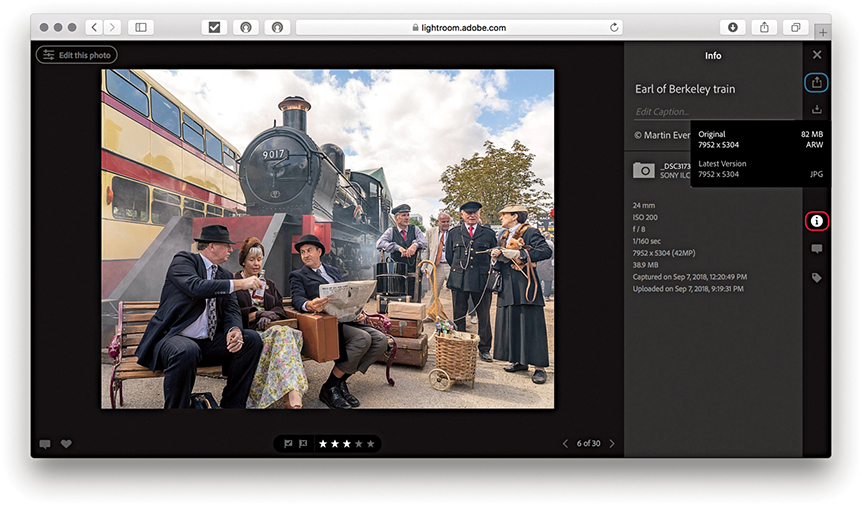
Task: Toggle the Safari sidebar button
Action: (141, 27)
